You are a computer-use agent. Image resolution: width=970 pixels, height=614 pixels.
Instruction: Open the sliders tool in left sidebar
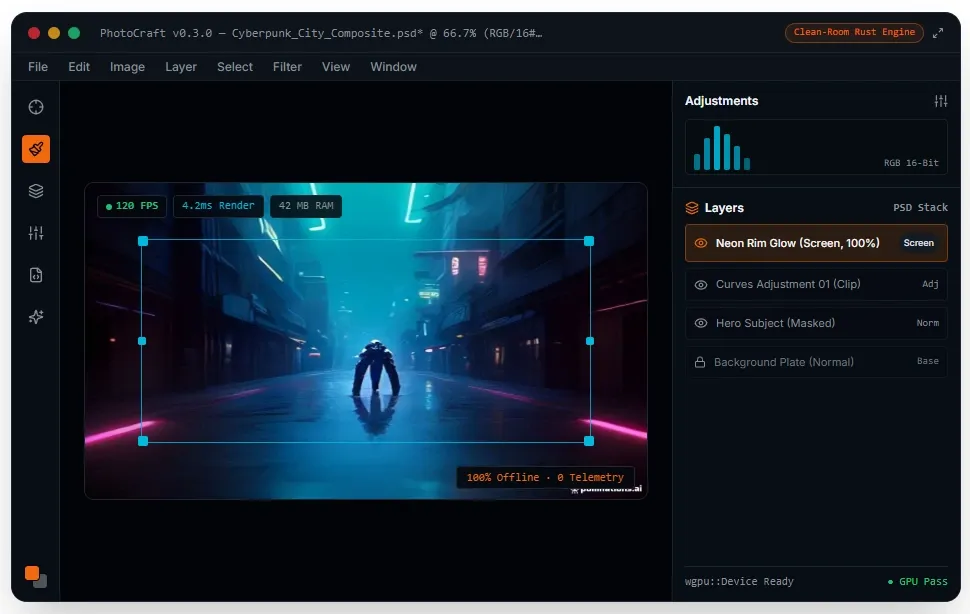[36, 233]
